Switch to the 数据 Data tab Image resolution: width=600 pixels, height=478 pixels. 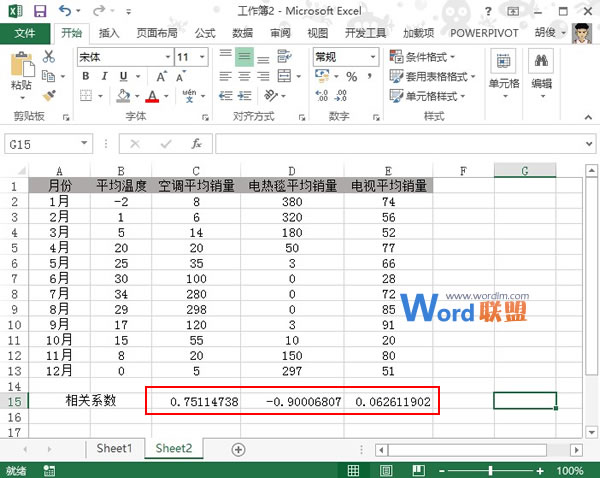point(243,33)
